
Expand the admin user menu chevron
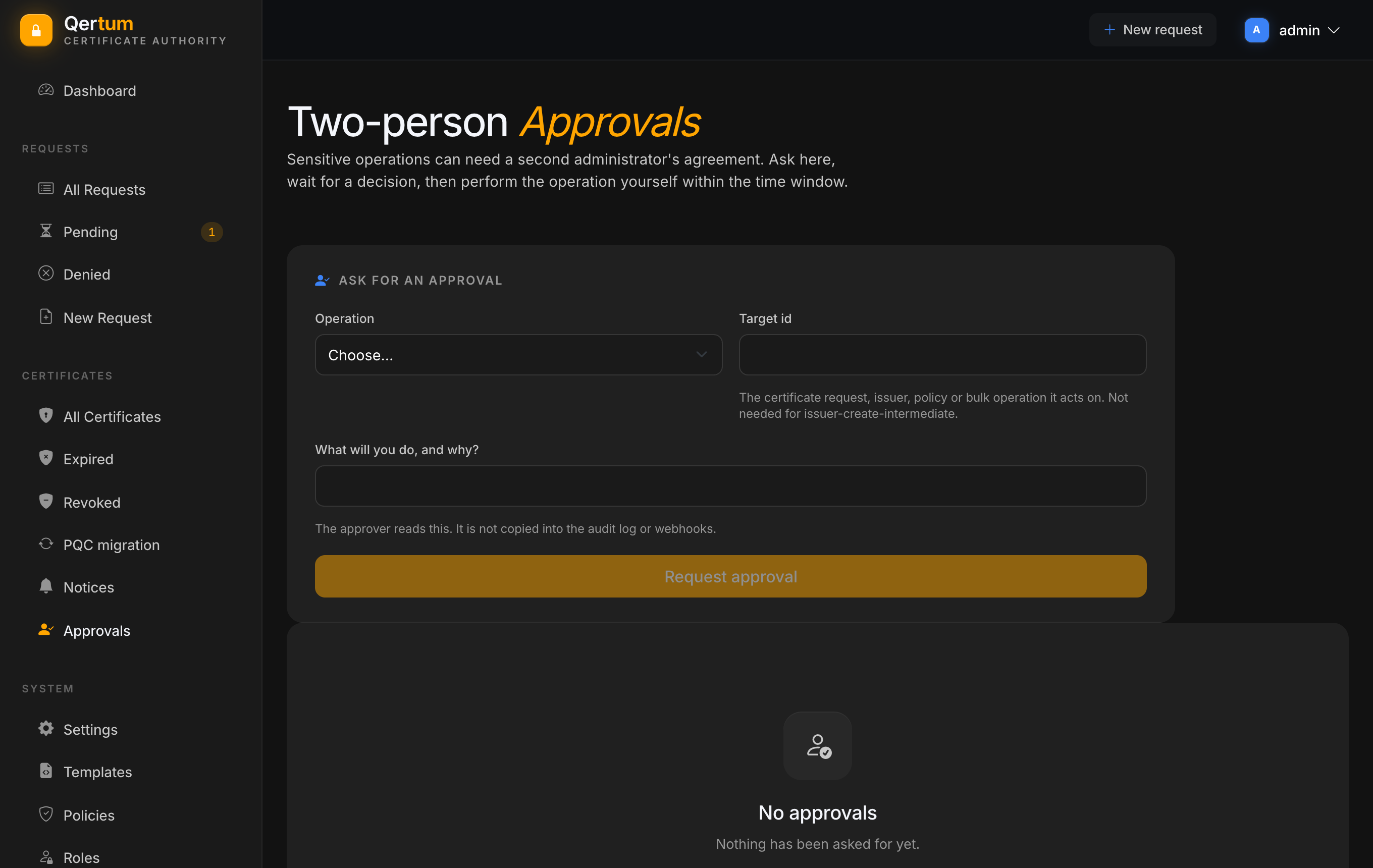click(1334, 30)
